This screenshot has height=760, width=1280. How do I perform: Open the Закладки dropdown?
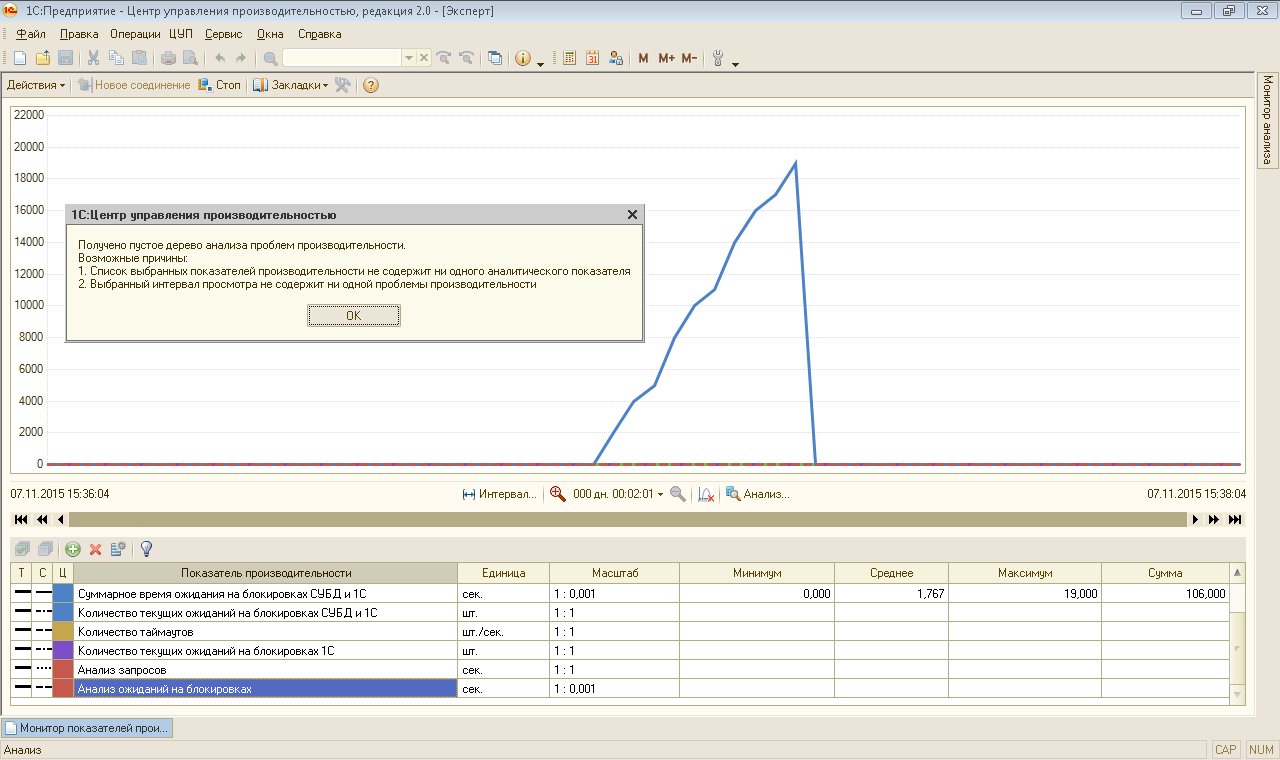pos(290,85)
